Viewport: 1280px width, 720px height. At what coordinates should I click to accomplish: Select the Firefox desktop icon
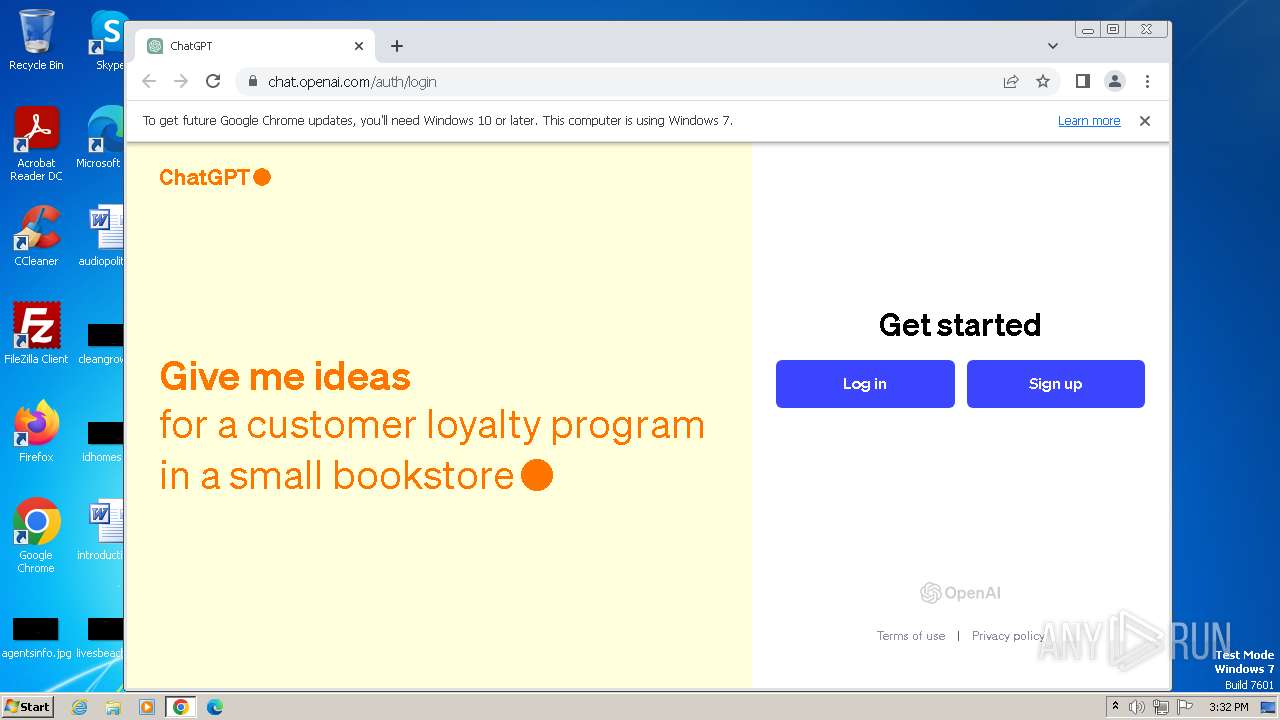[x=36, y=431]
